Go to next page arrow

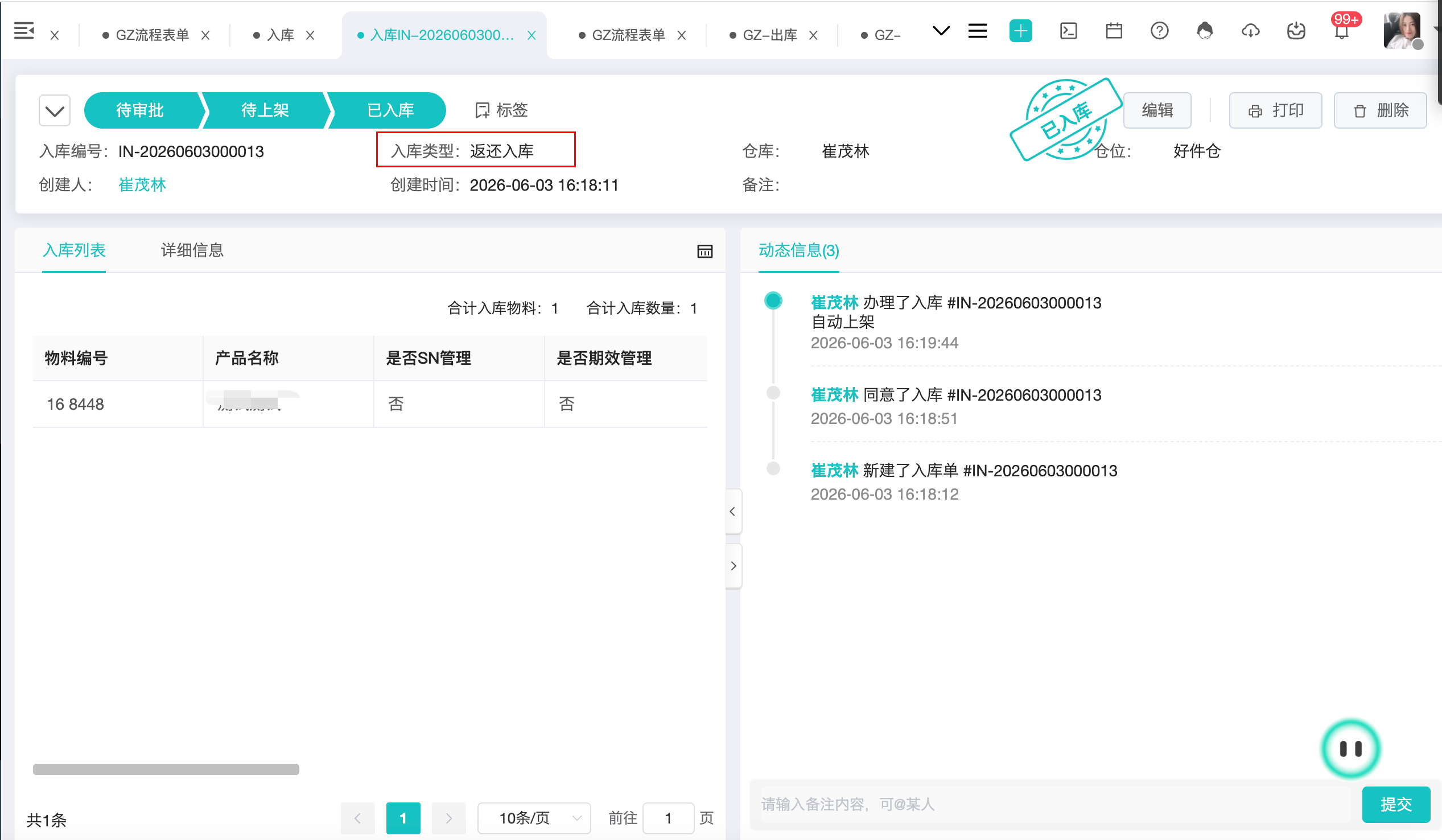click(448, 819)
